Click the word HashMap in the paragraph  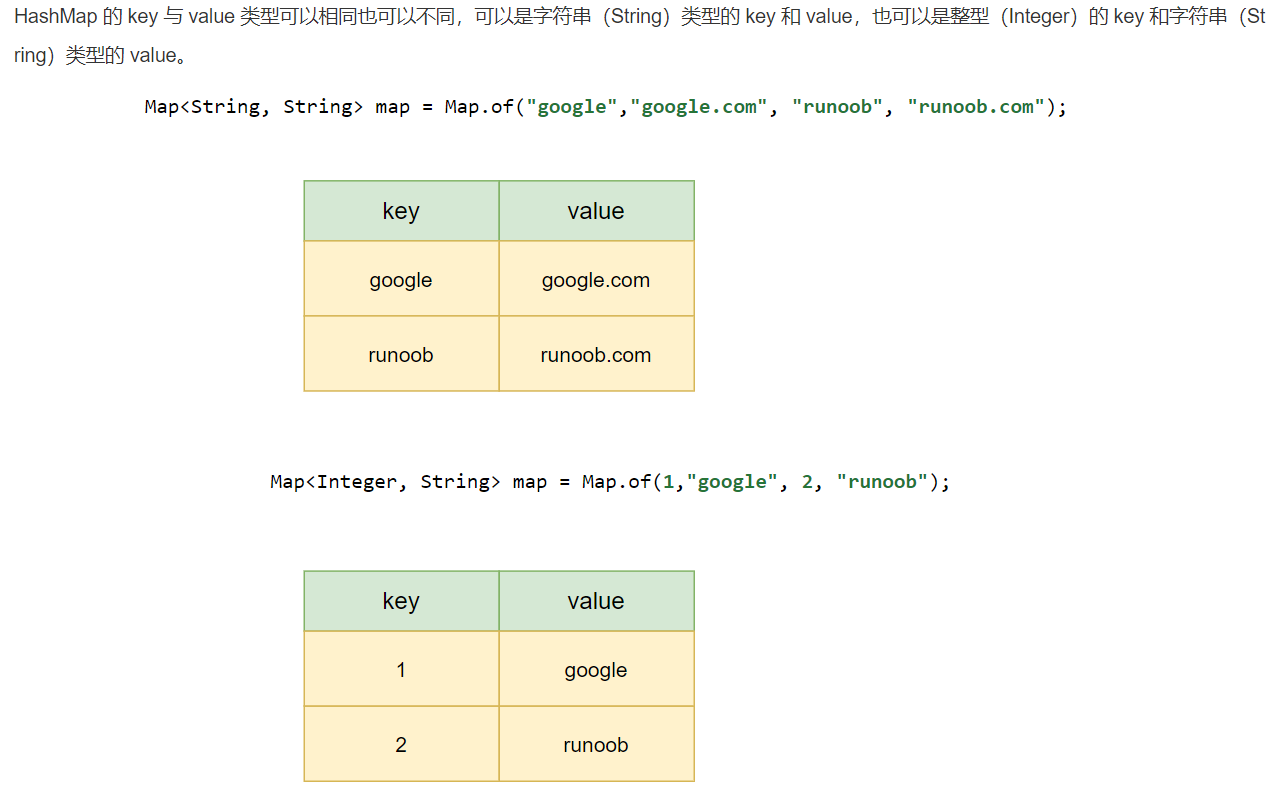point(55,19)
